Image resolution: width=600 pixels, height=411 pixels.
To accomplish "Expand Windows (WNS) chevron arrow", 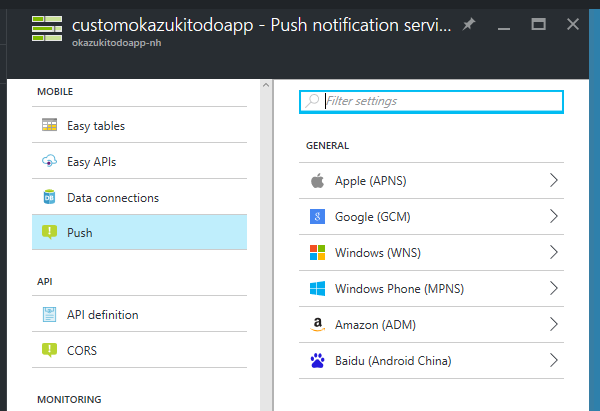I will pyautogui.click(x=553, y=252).
